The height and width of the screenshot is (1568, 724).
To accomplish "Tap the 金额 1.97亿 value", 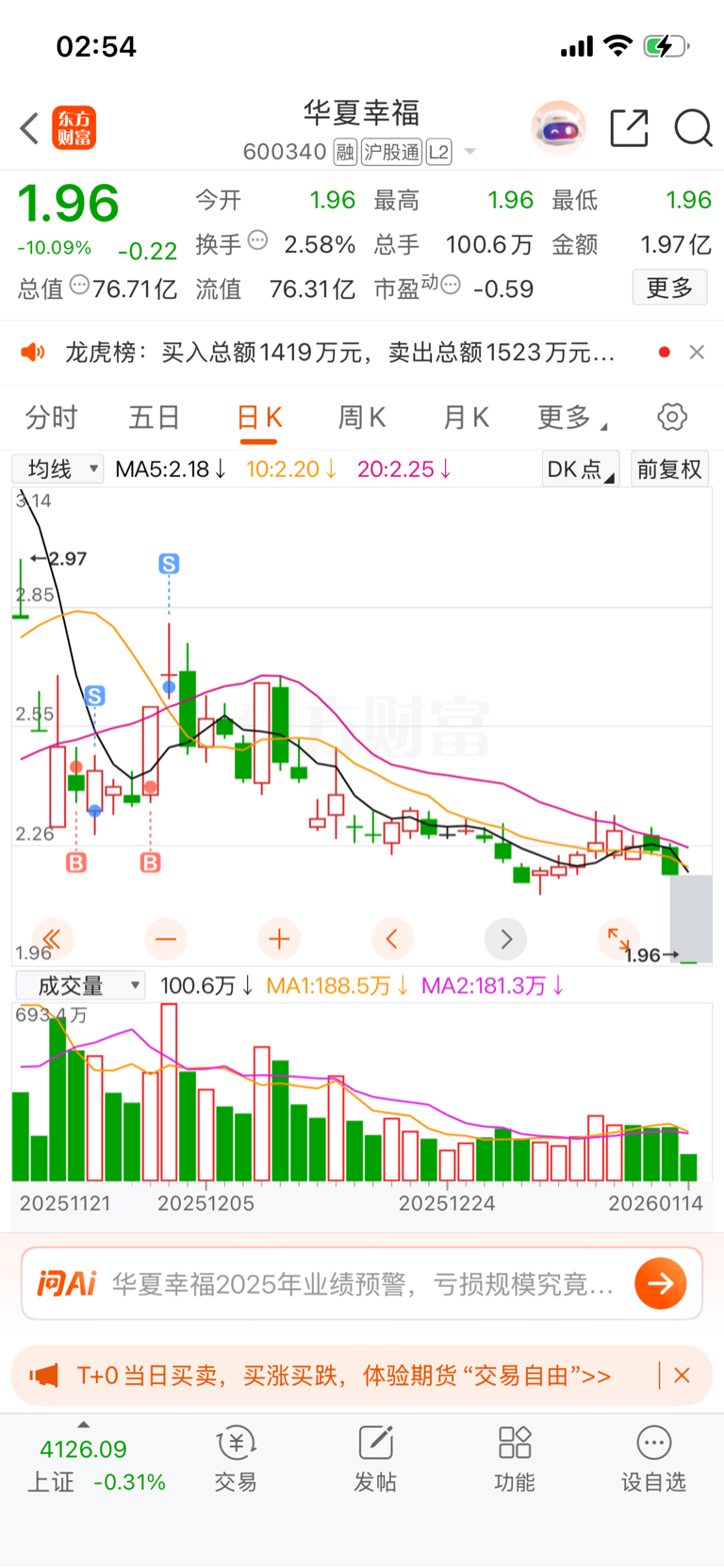I will tap(676, 245).
